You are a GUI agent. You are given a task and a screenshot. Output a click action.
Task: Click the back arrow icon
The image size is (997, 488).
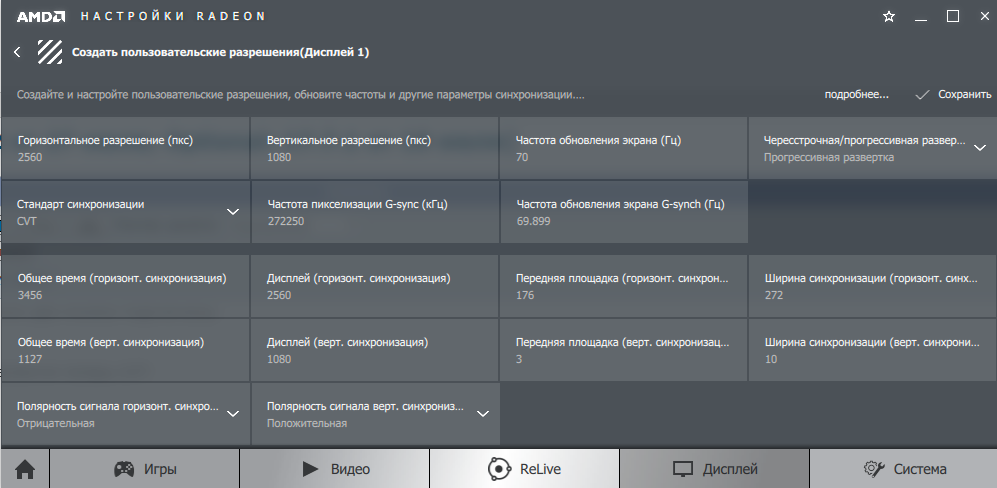(17, 52)
